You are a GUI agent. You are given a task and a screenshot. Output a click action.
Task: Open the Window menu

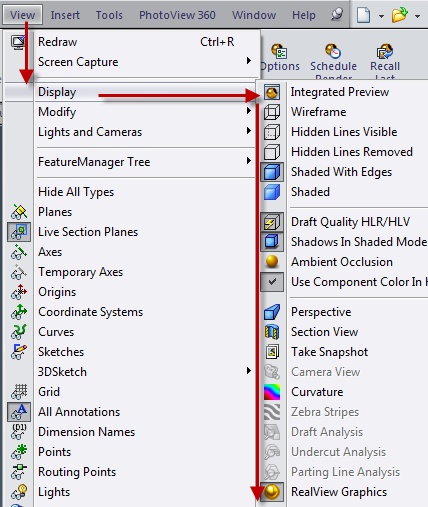[x=254, y=15]
